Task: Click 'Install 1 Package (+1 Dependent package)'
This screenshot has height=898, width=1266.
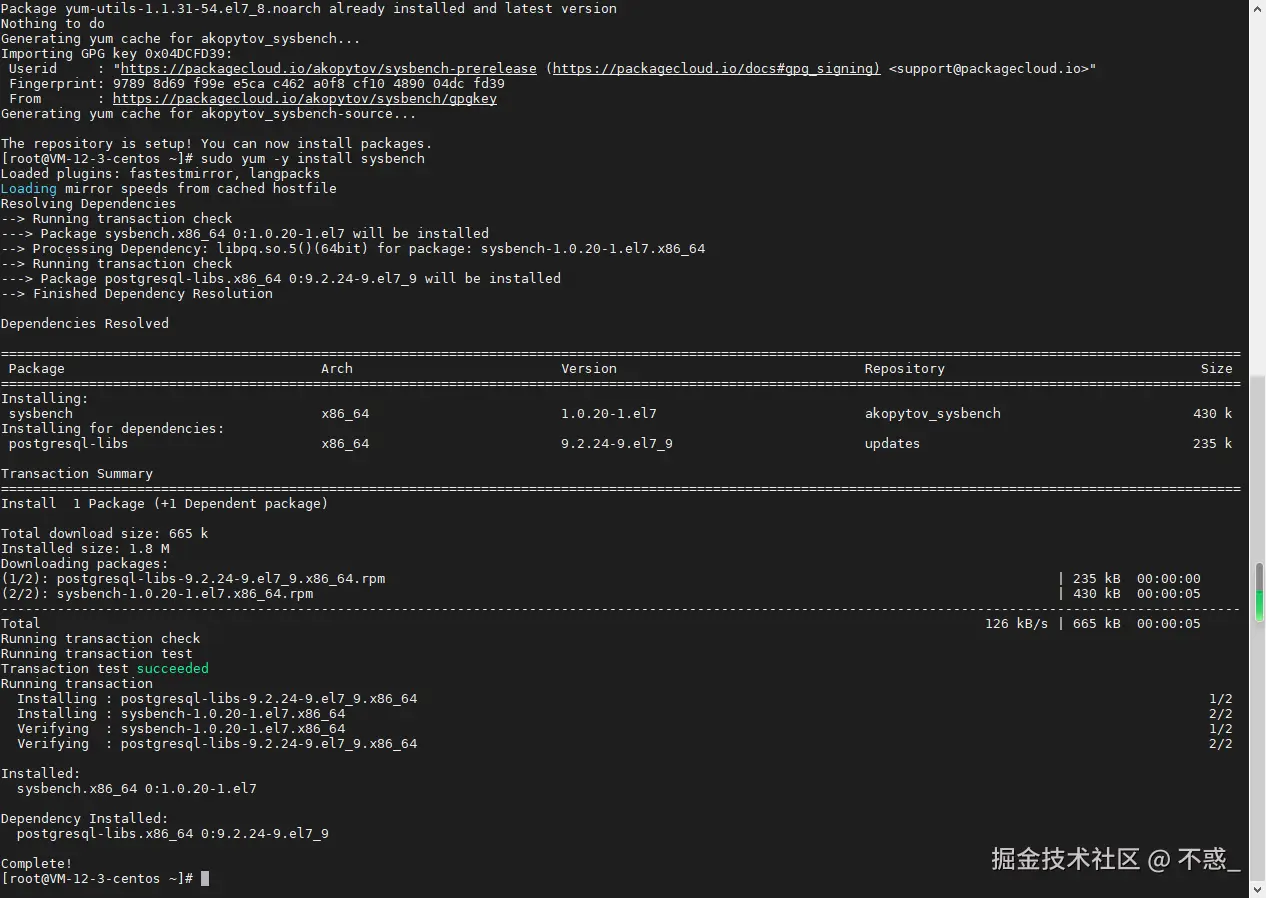Action: pyautogui.click(x=165, y=504)
